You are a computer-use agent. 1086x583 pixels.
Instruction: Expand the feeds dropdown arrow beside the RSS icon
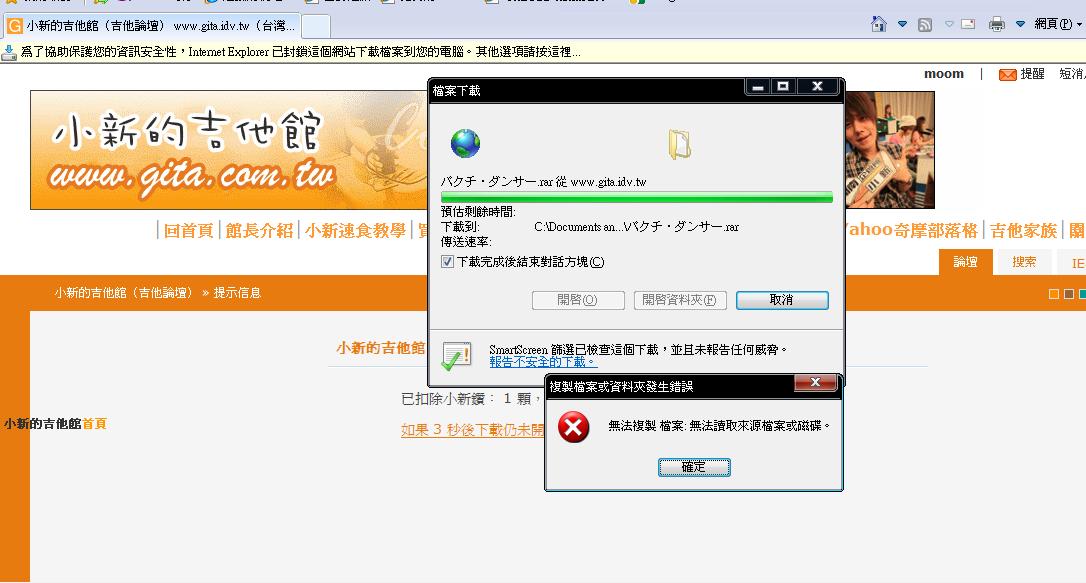[x=950, y=24]
